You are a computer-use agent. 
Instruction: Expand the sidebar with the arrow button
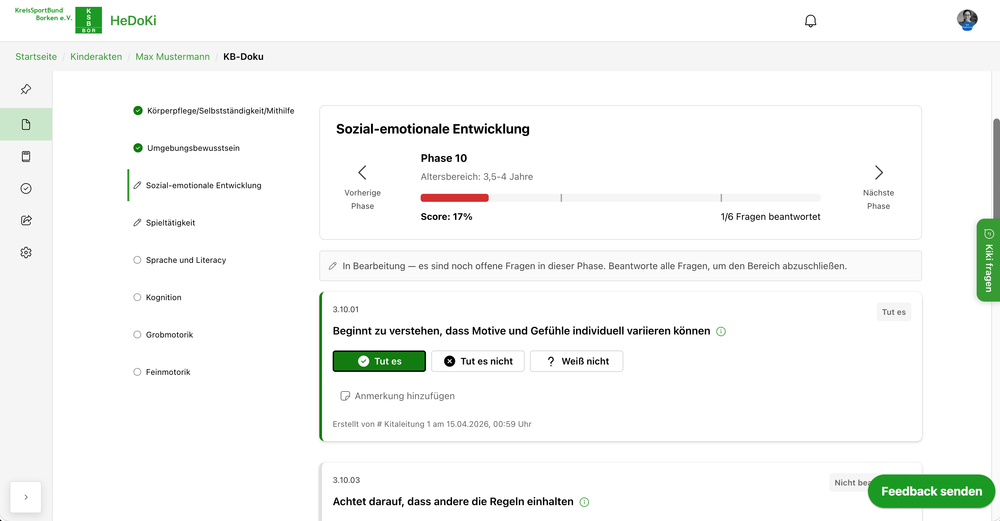[x=26, y=497]
